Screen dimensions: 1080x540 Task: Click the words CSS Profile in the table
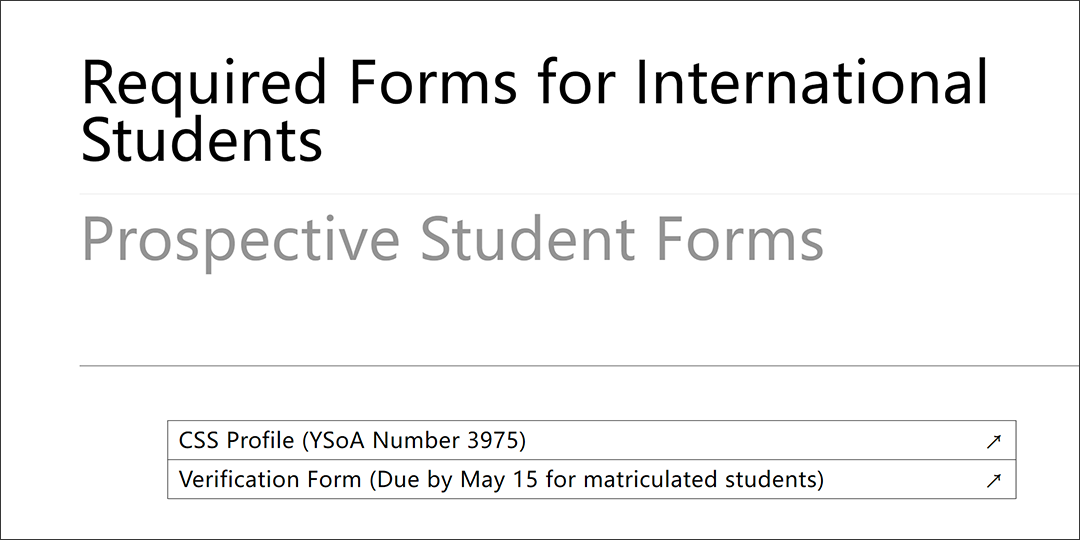click(236, 440)
